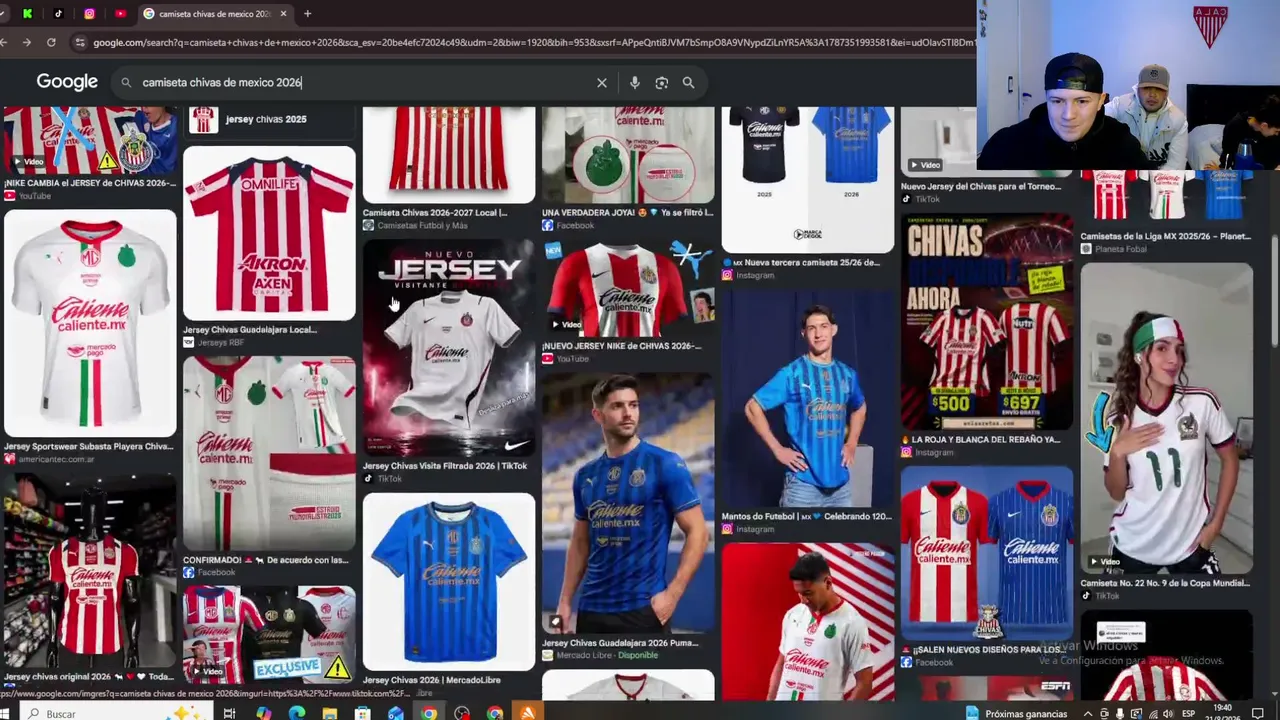Open 'Jersey Chivas Guadalajara Local...' link

tap(249, 330)
